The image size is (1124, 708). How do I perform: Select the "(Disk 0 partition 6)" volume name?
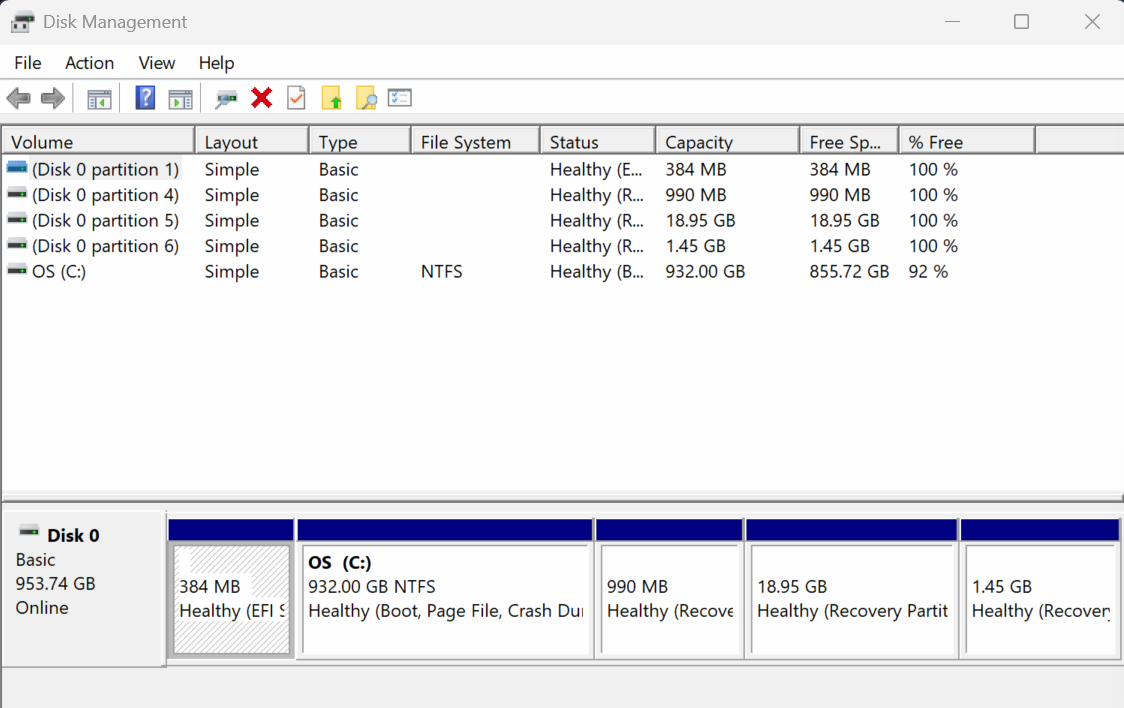point(105,246)
